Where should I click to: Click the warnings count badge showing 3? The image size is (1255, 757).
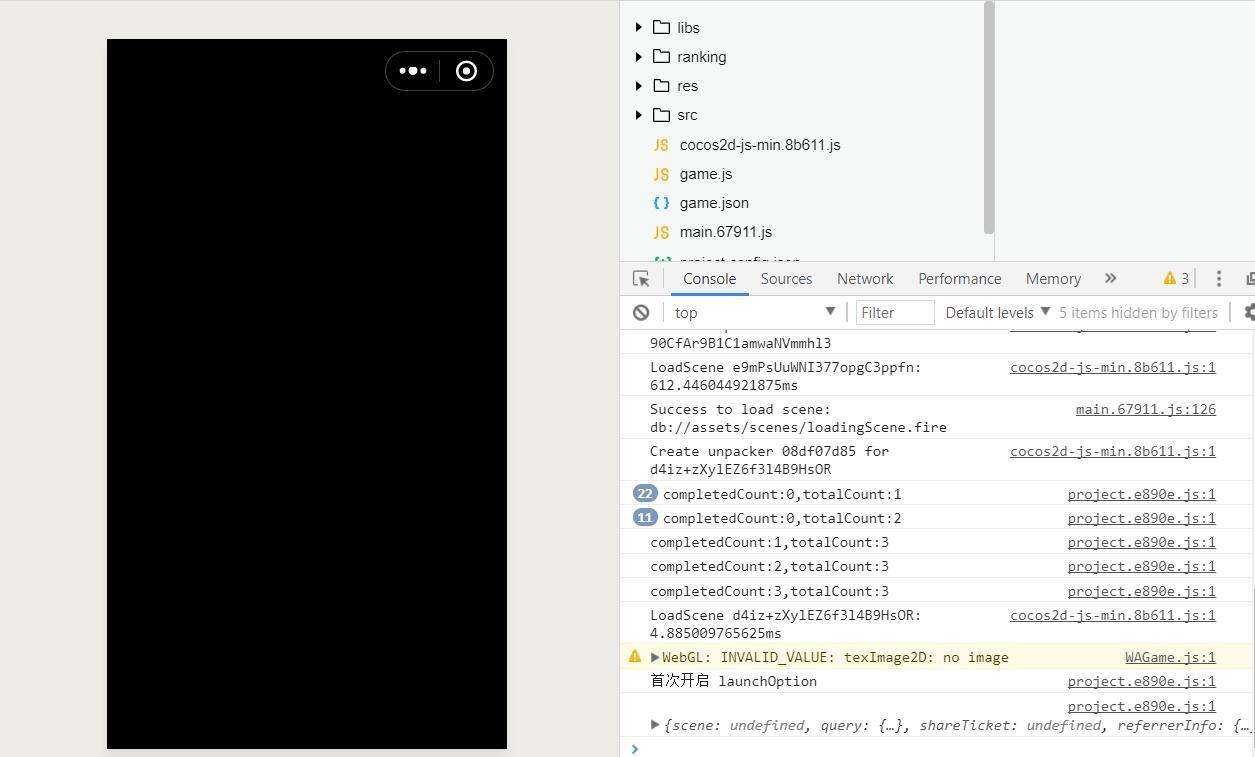tap(1176, 279)
